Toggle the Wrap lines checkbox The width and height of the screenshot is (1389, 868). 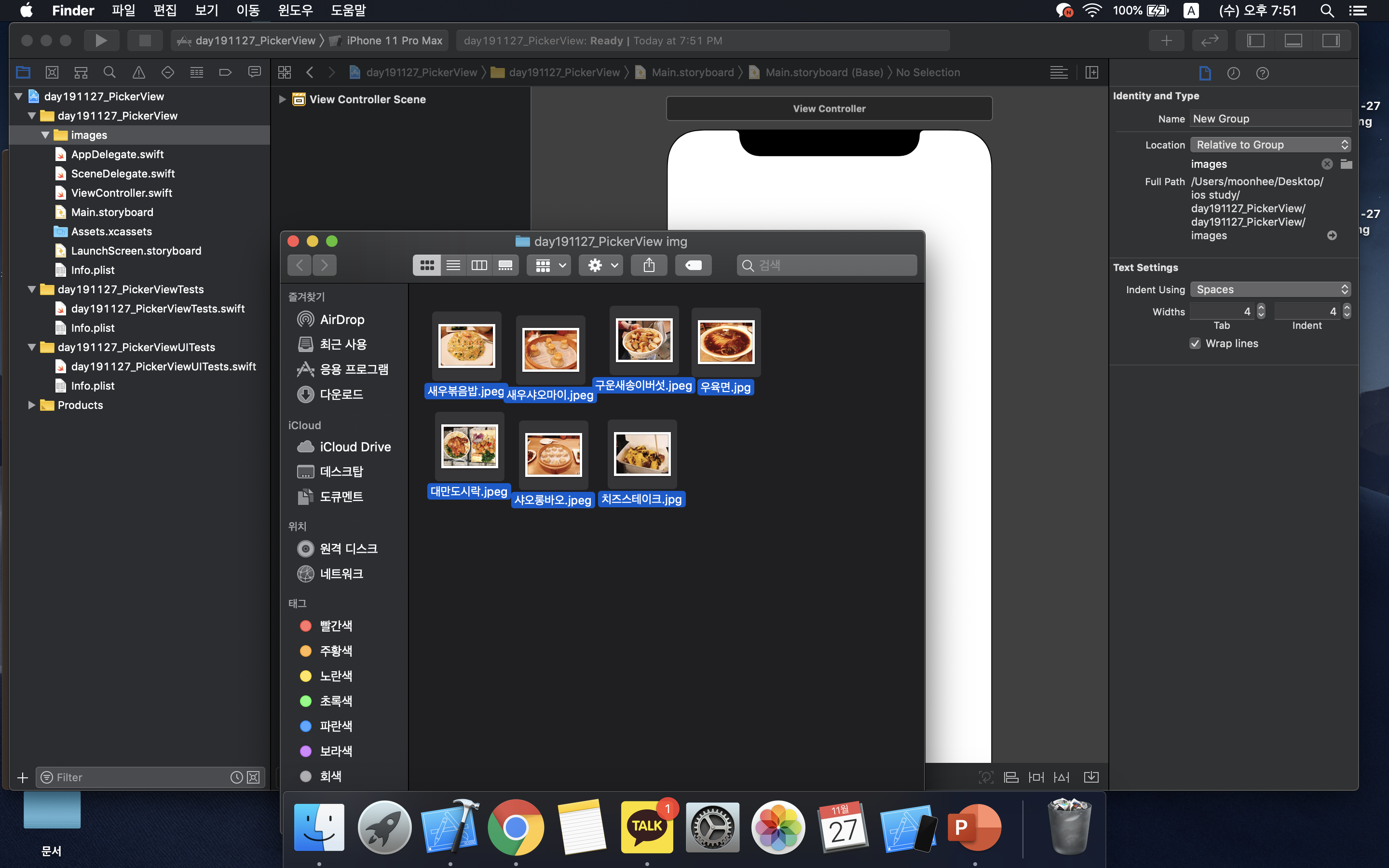pos(1195,343)
